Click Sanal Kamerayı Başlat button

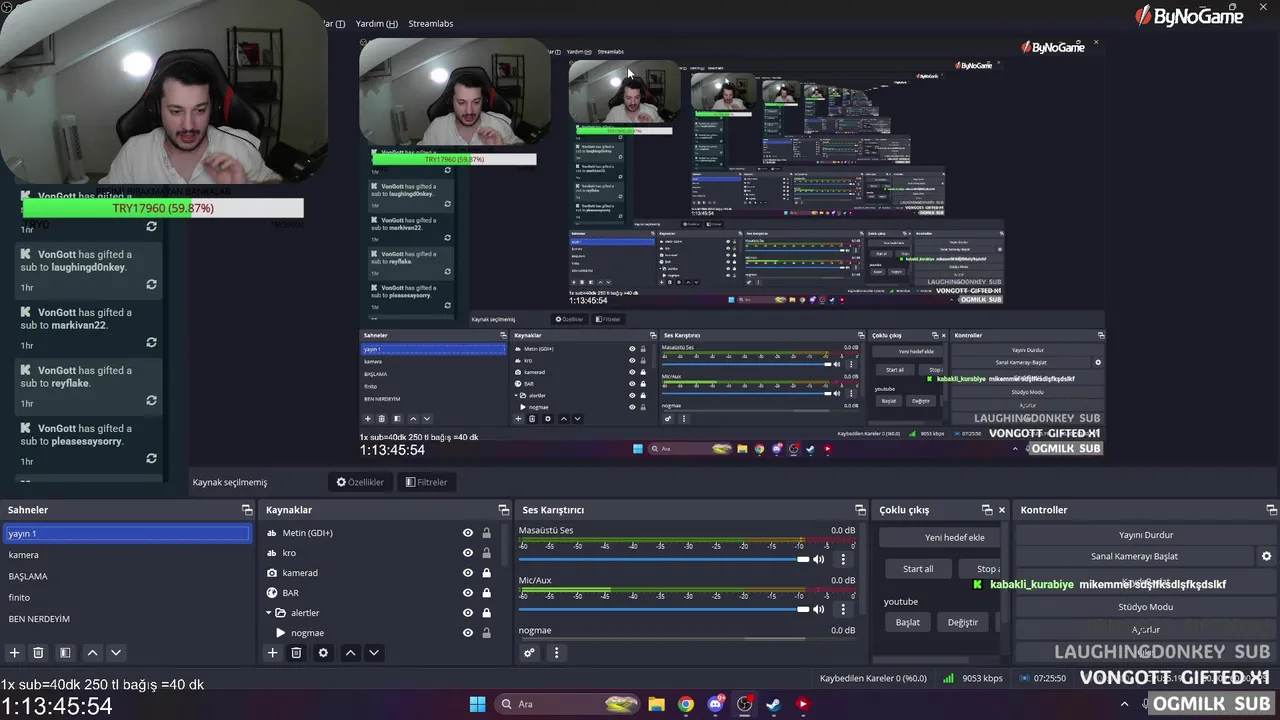click(1134, 556)
